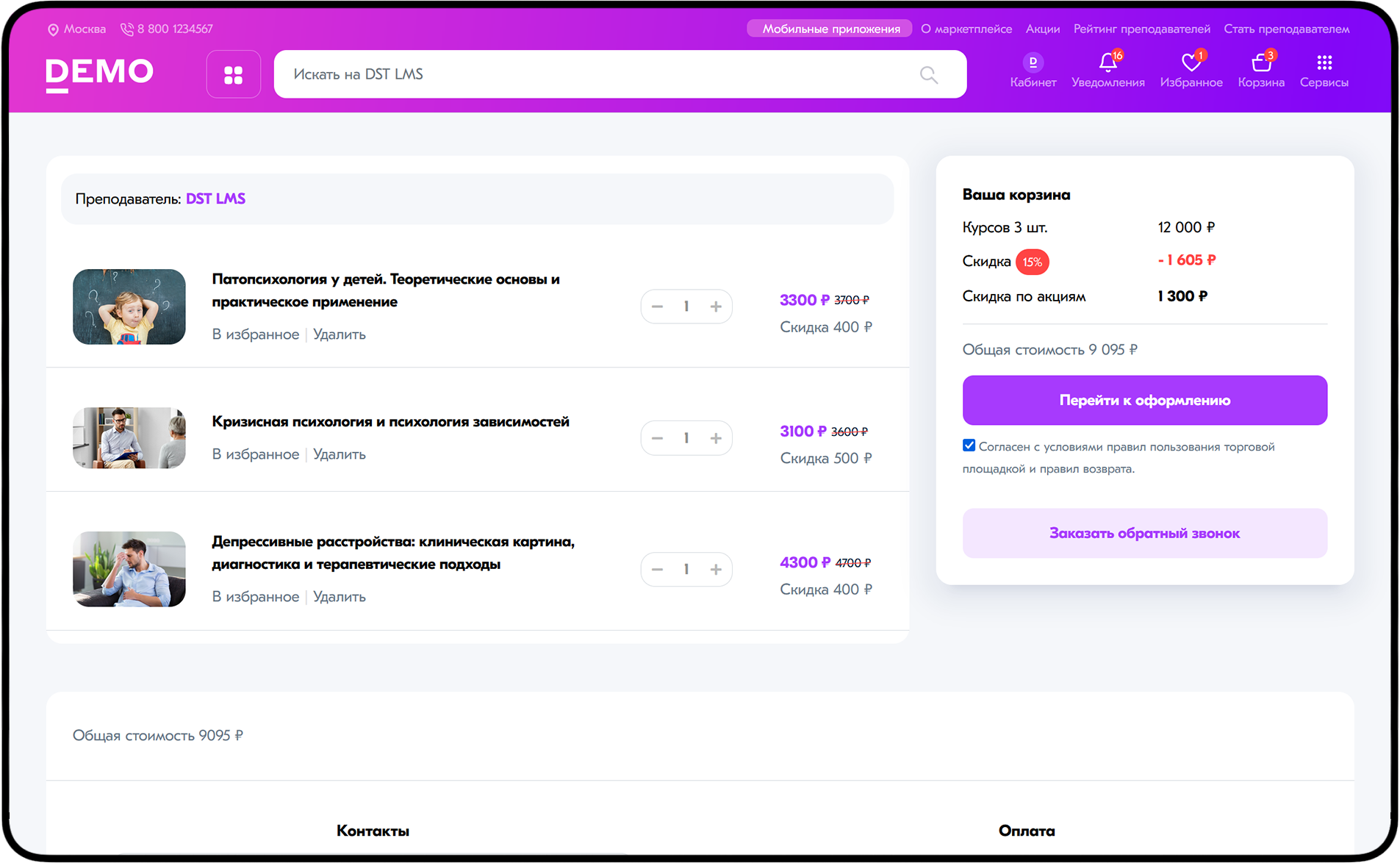This screenshot has width=1400, height=863.
Task: Click the Контакты heading
Action: 373,831
